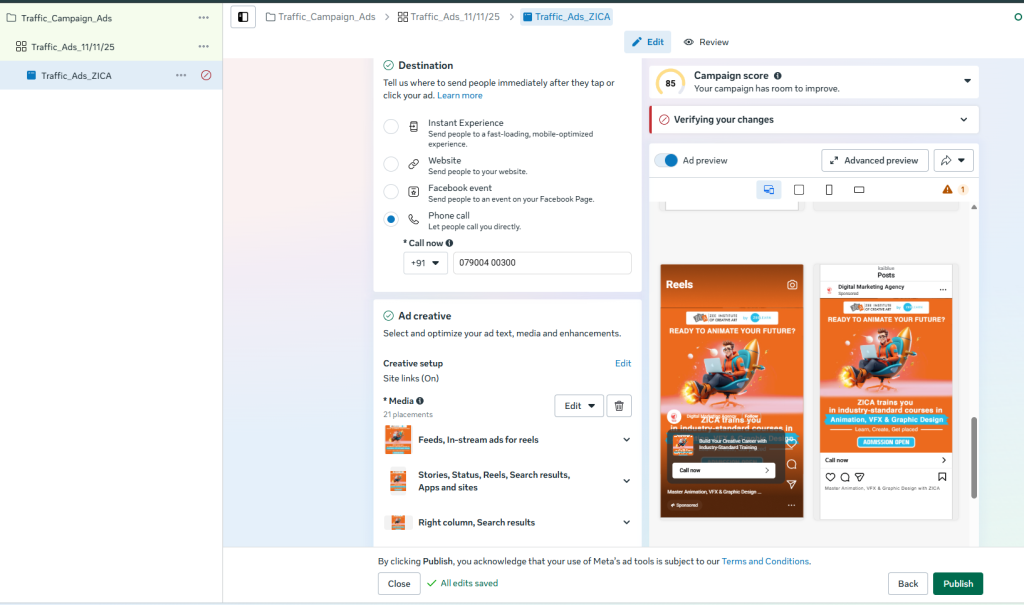Select the Instant Experience radio button

click(x=391, y=127)
